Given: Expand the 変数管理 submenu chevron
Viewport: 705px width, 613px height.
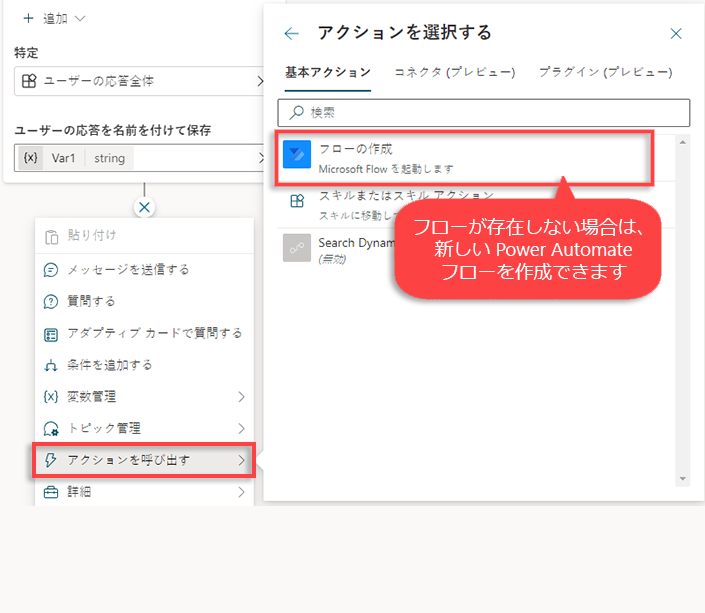Looking at the screenshot, I should (241, 397).
